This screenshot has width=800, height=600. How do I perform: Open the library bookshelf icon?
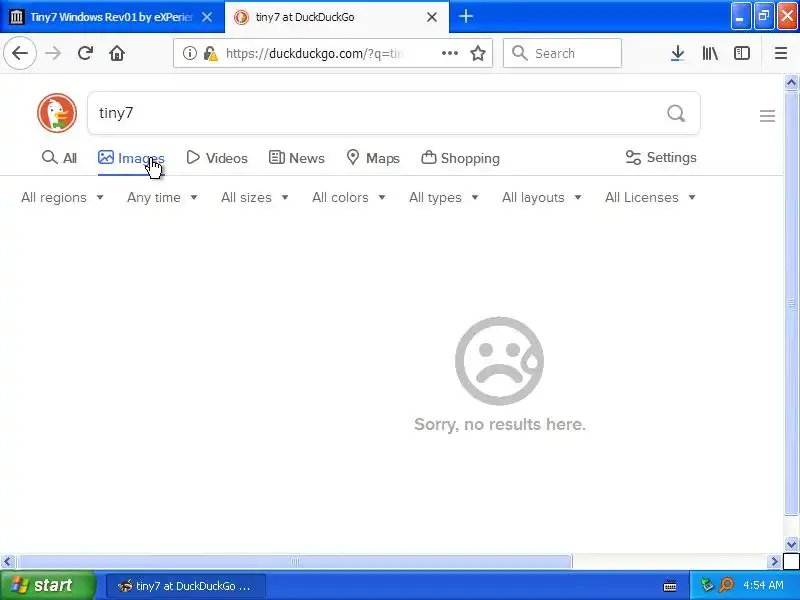tap(710, 53)
